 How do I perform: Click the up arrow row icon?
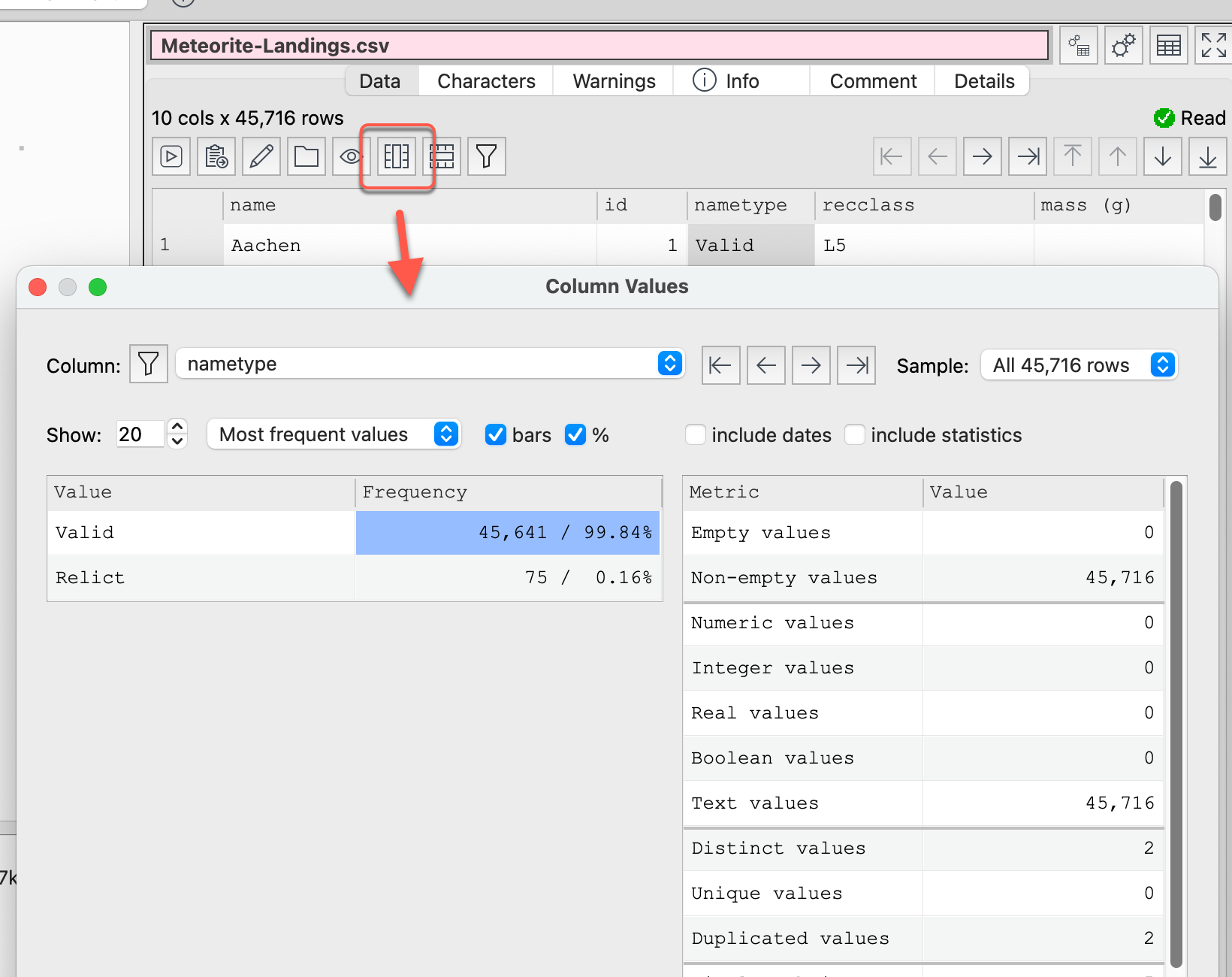1118,156
